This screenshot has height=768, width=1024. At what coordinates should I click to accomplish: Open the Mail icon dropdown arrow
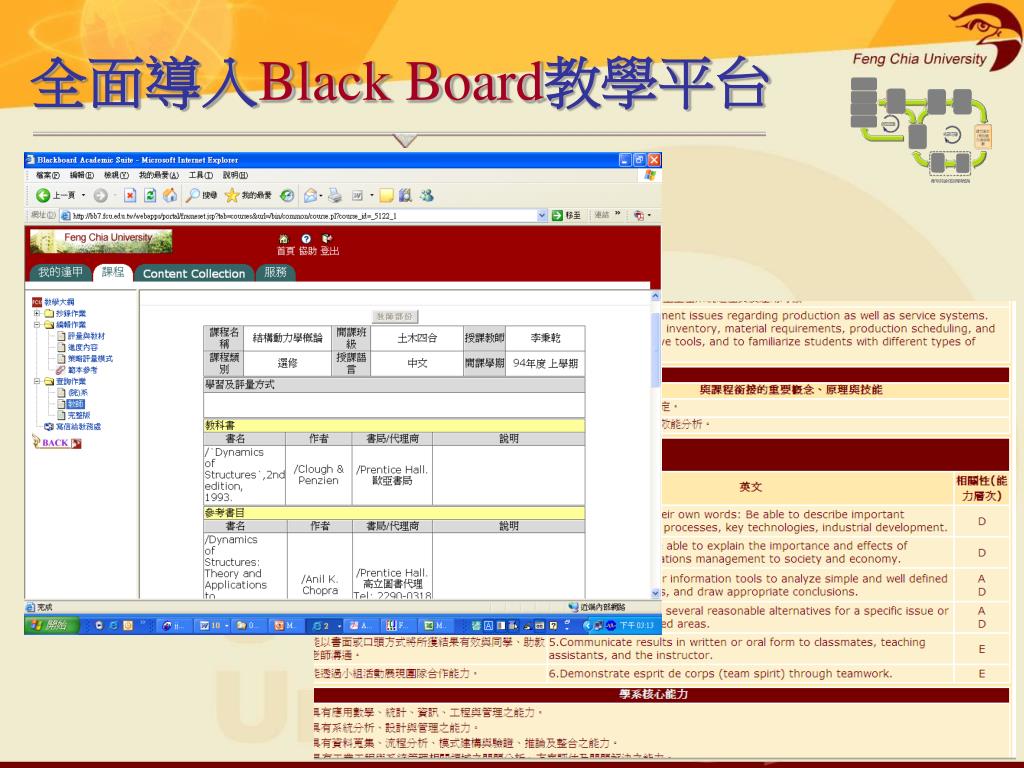(x=321, y=195)
